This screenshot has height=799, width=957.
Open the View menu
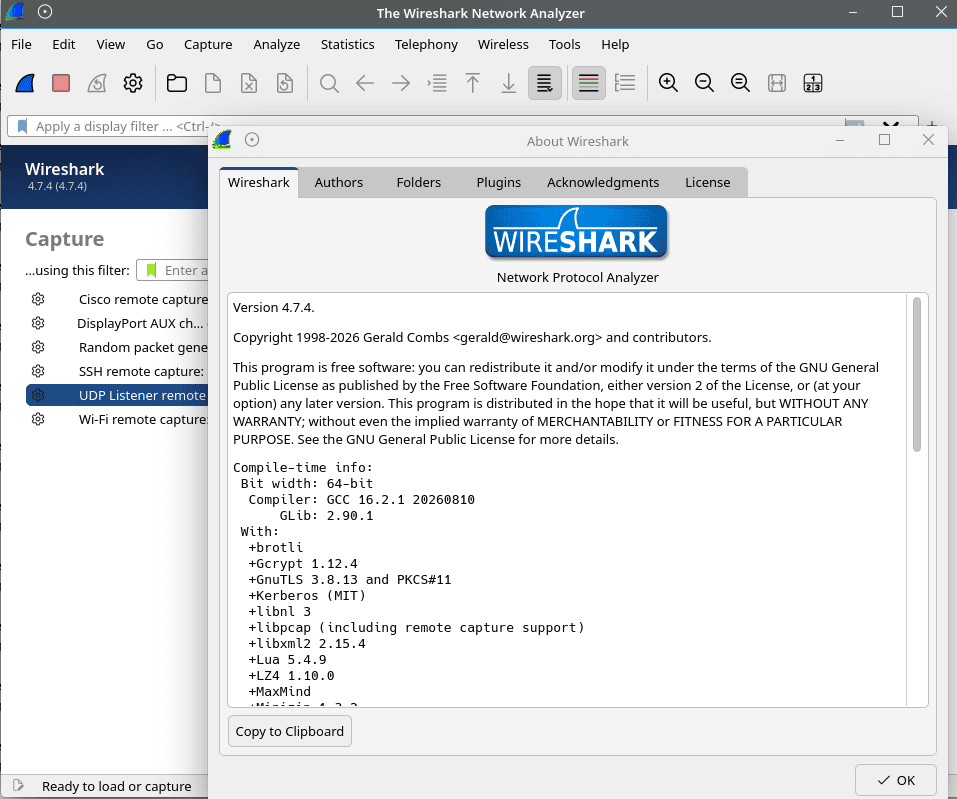[110, 45]
